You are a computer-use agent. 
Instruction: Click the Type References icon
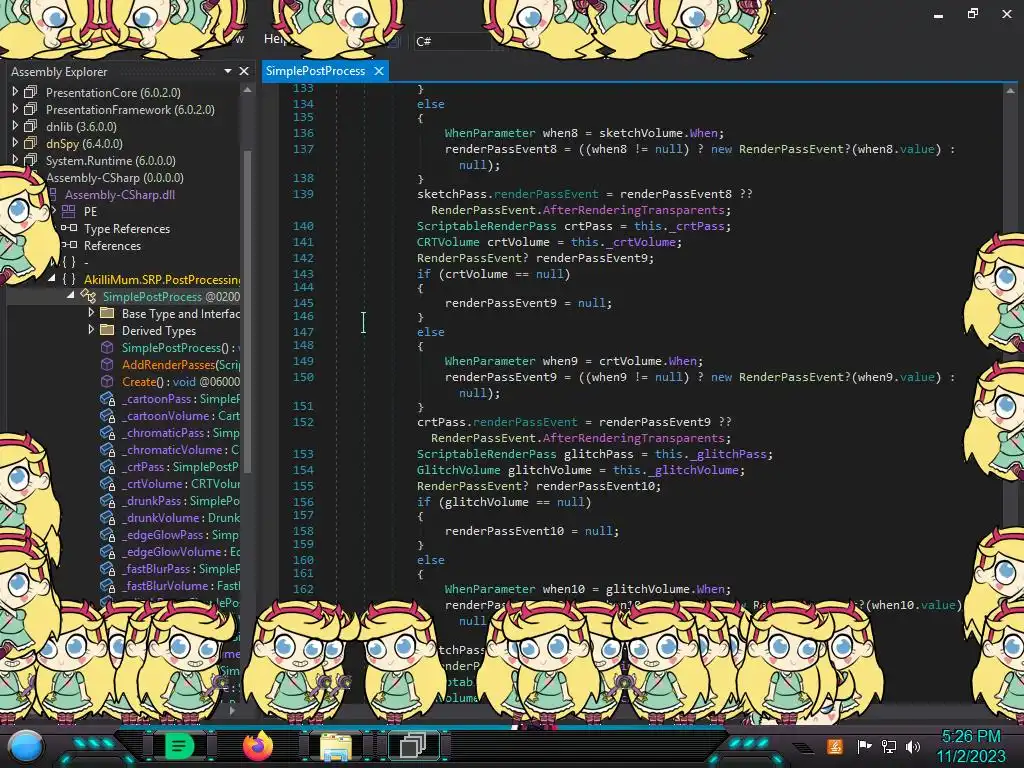click(69, 228)
